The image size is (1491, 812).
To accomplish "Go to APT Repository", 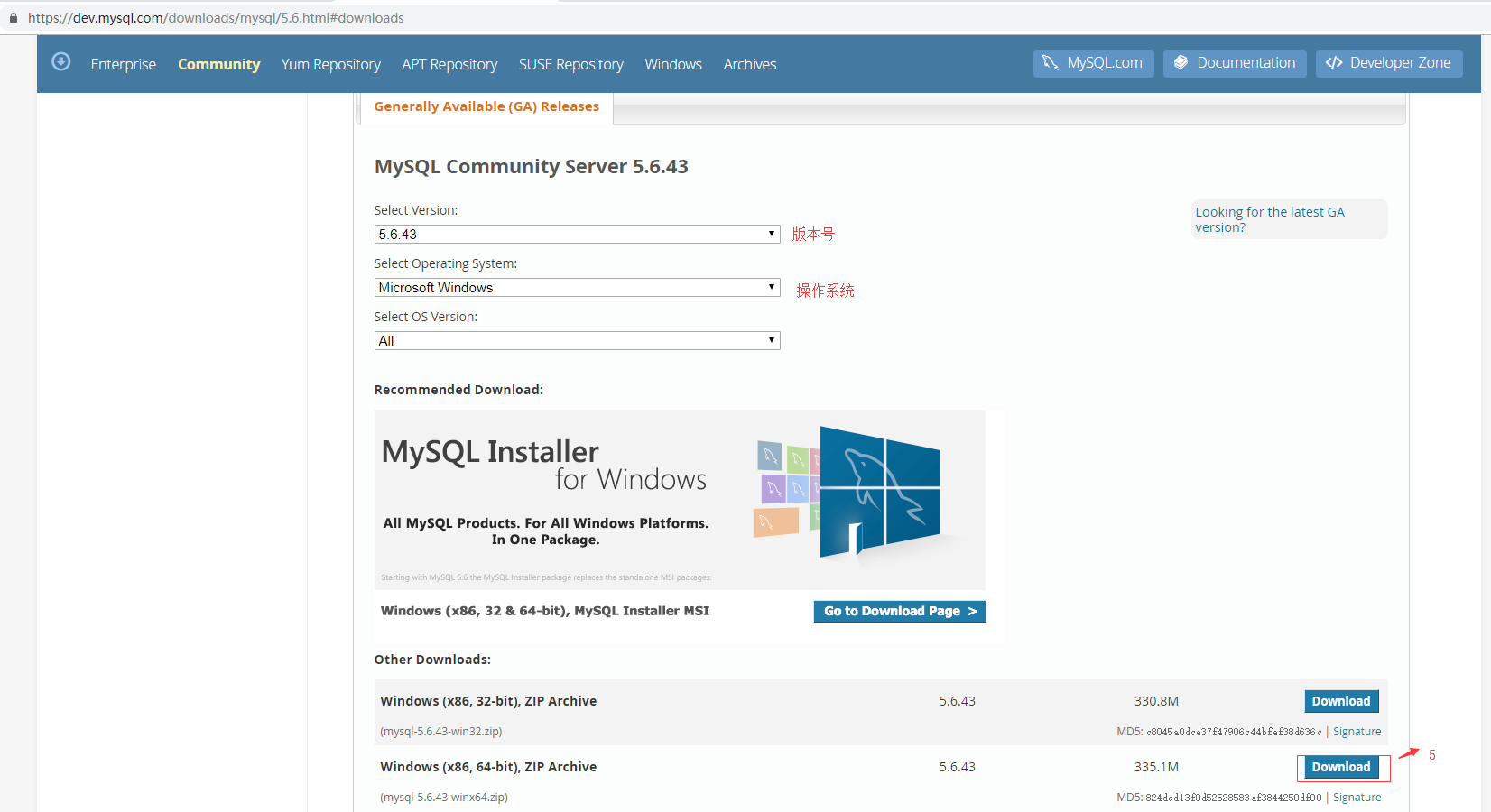I will (x=449, y=64).
